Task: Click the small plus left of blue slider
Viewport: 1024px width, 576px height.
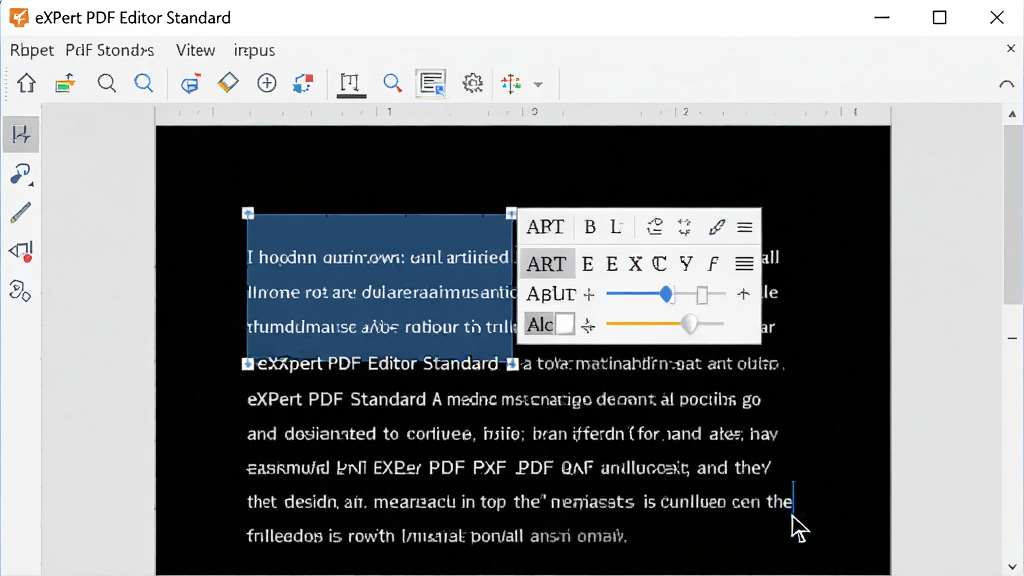Action: (x=588, y=295)
